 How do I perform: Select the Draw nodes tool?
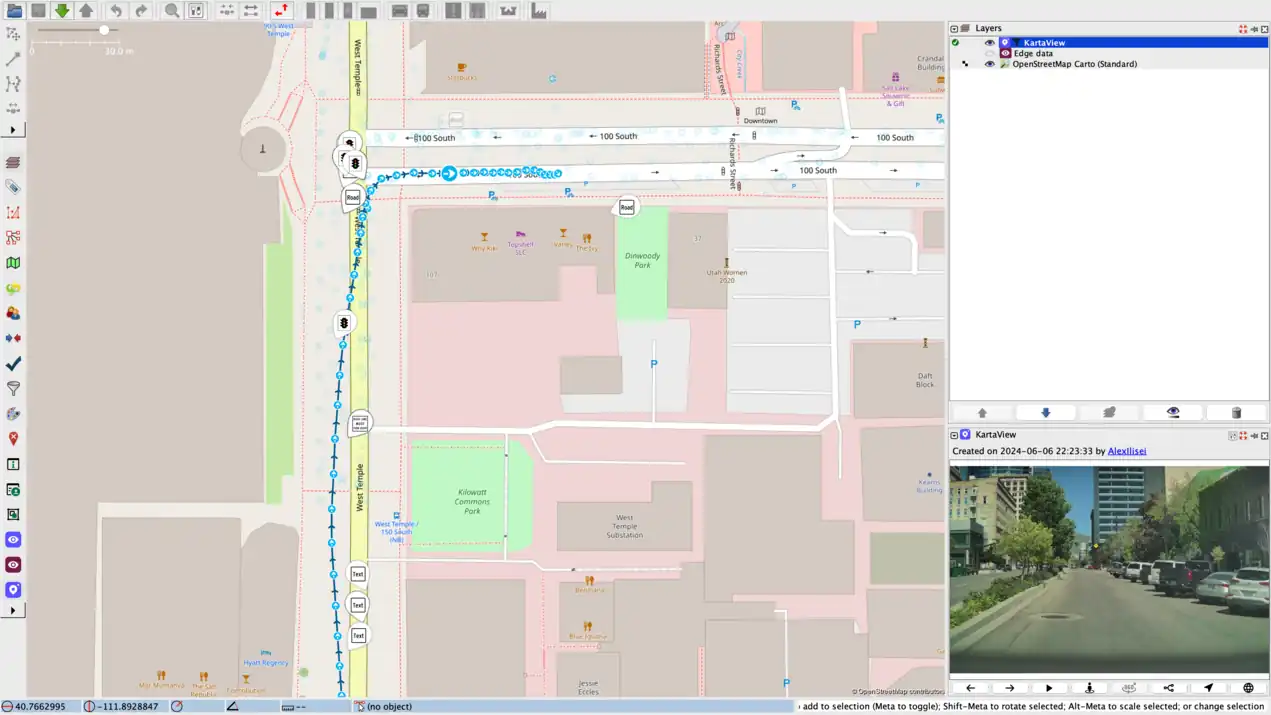point(13,59)
